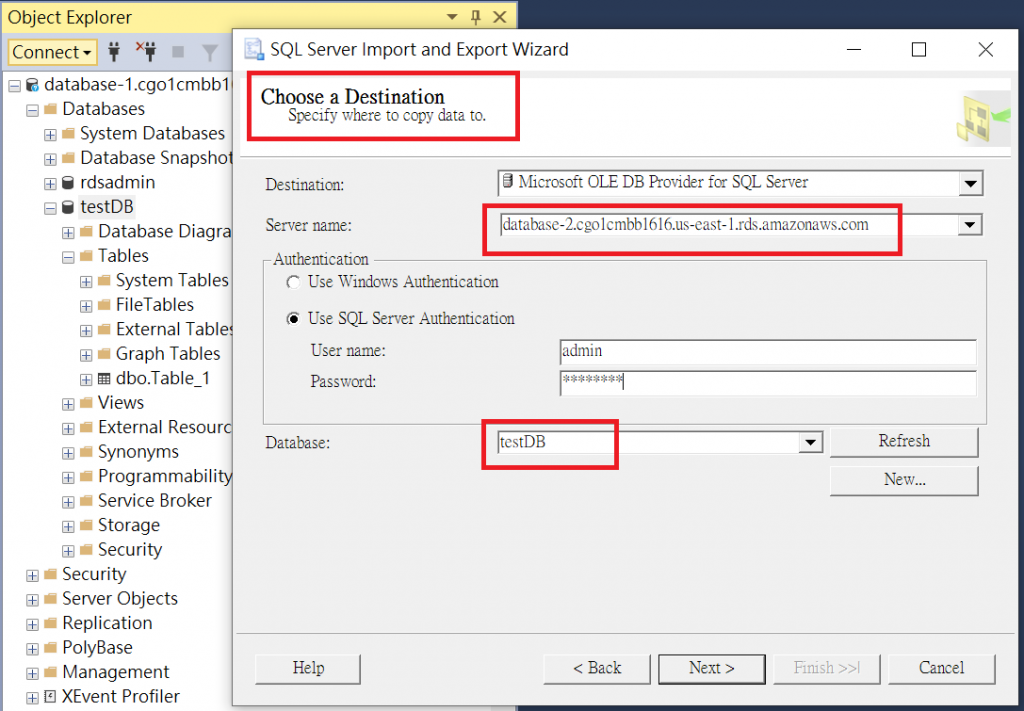Image resolution: width=1024 pixels, height=711 pixels.
Task: Click the filter funnel icon in Object Explorer
Action: click(210, 52)
